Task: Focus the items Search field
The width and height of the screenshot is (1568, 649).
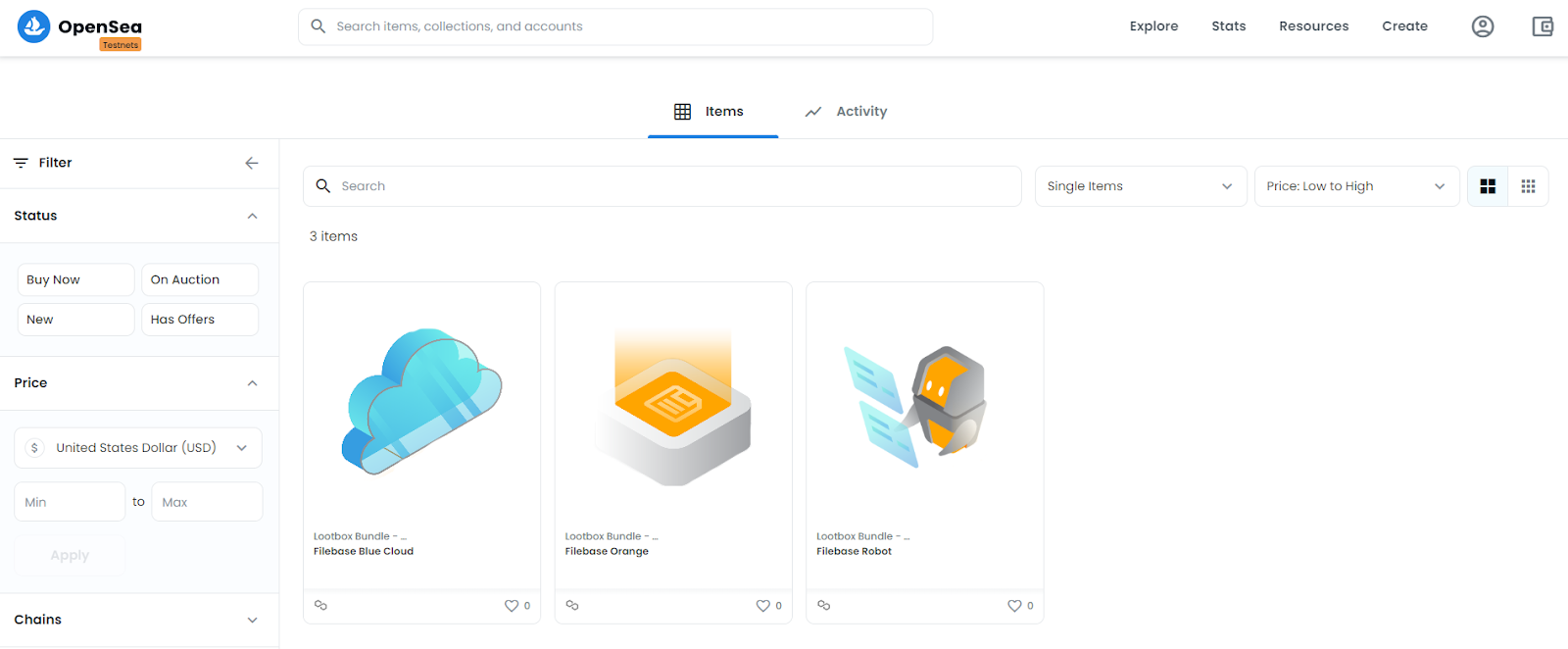Action: tap(662, 186)
